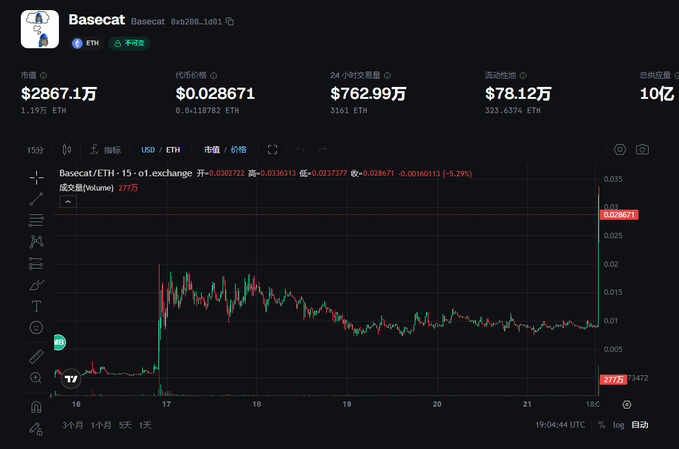Copy the Basecat contract address

click(230, 21)
